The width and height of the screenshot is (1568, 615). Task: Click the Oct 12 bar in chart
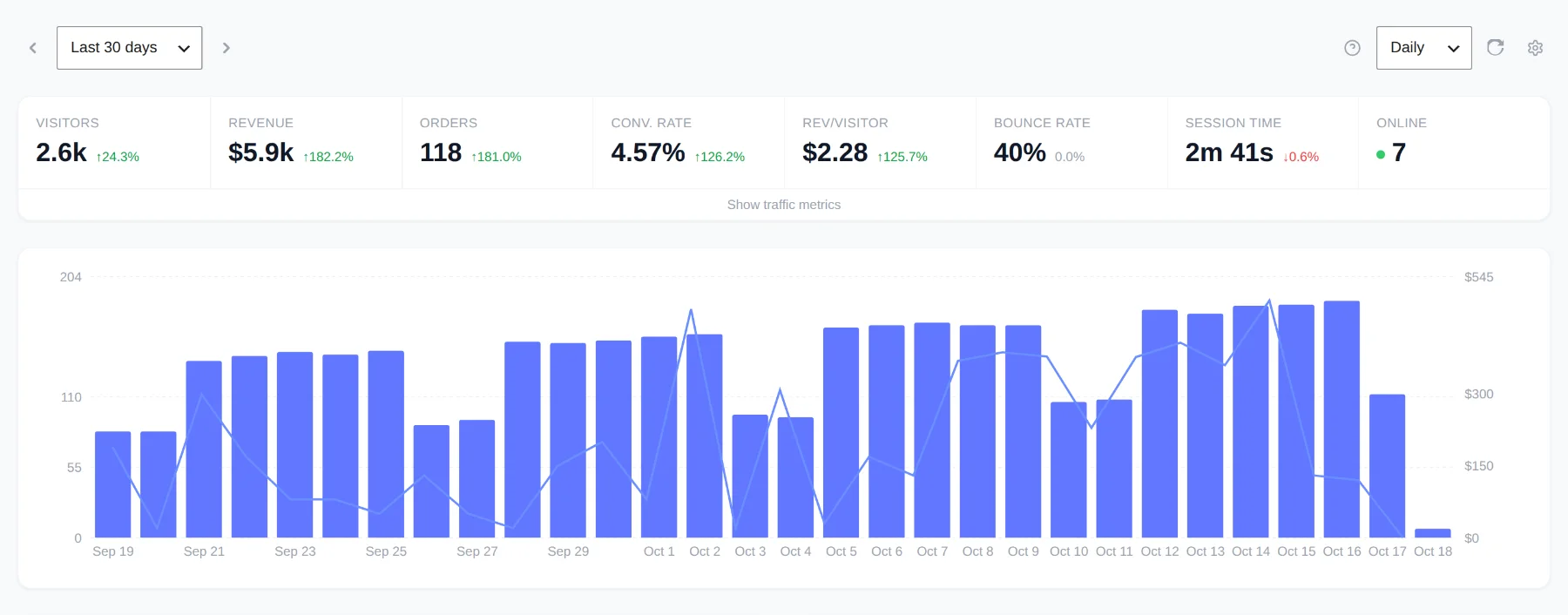click(x=1159, y=424)
